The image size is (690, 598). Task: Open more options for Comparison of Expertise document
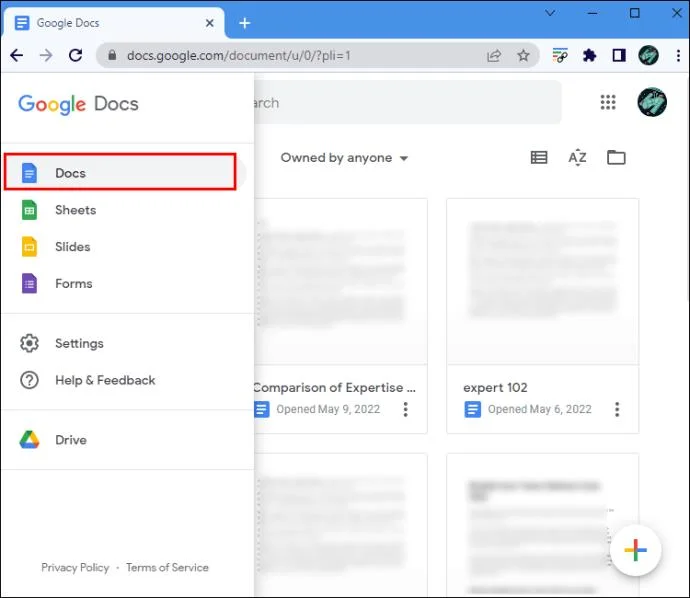(x=405, y=409)
